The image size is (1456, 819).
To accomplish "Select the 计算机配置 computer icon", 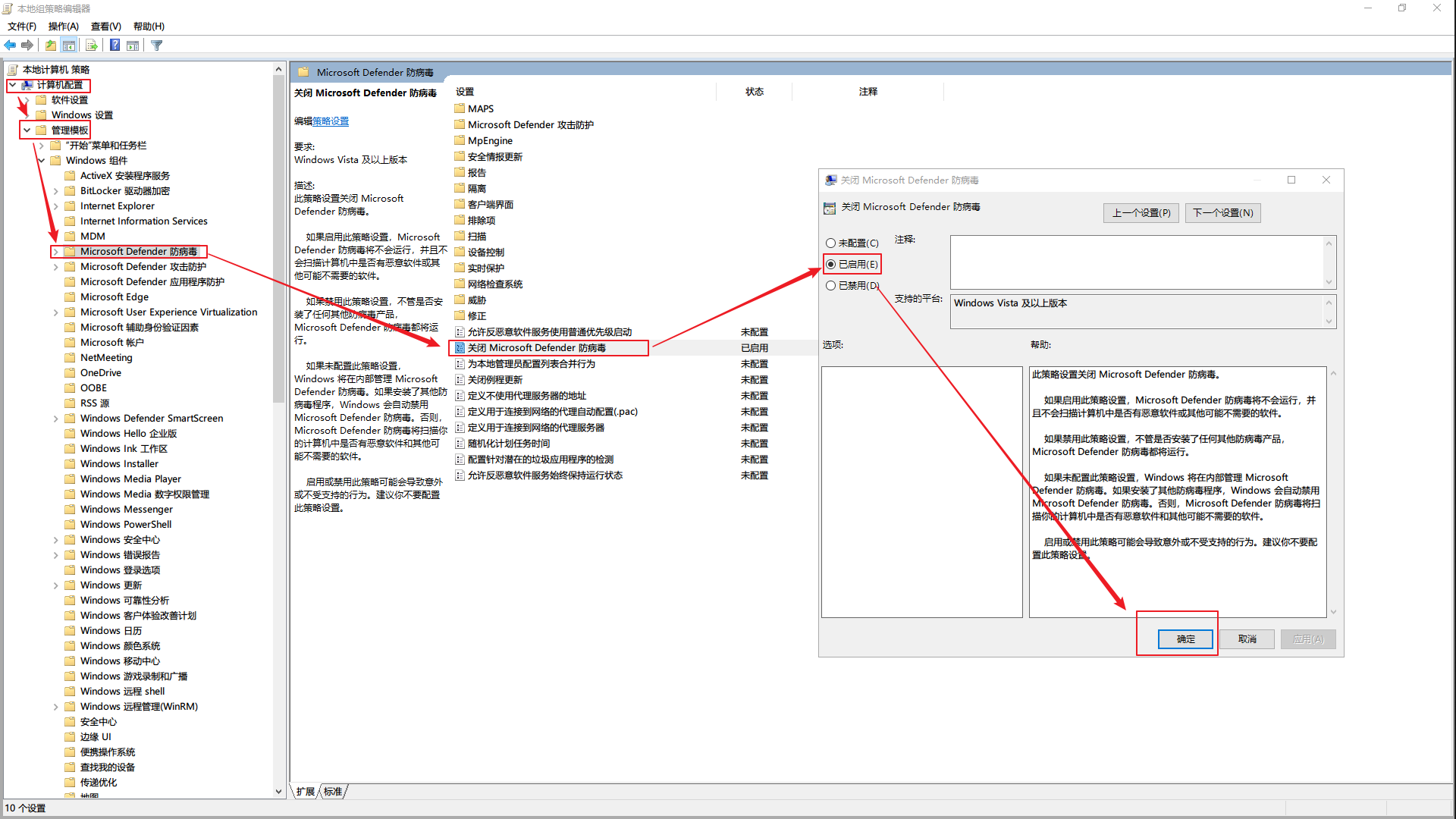I will coord(27,85).
